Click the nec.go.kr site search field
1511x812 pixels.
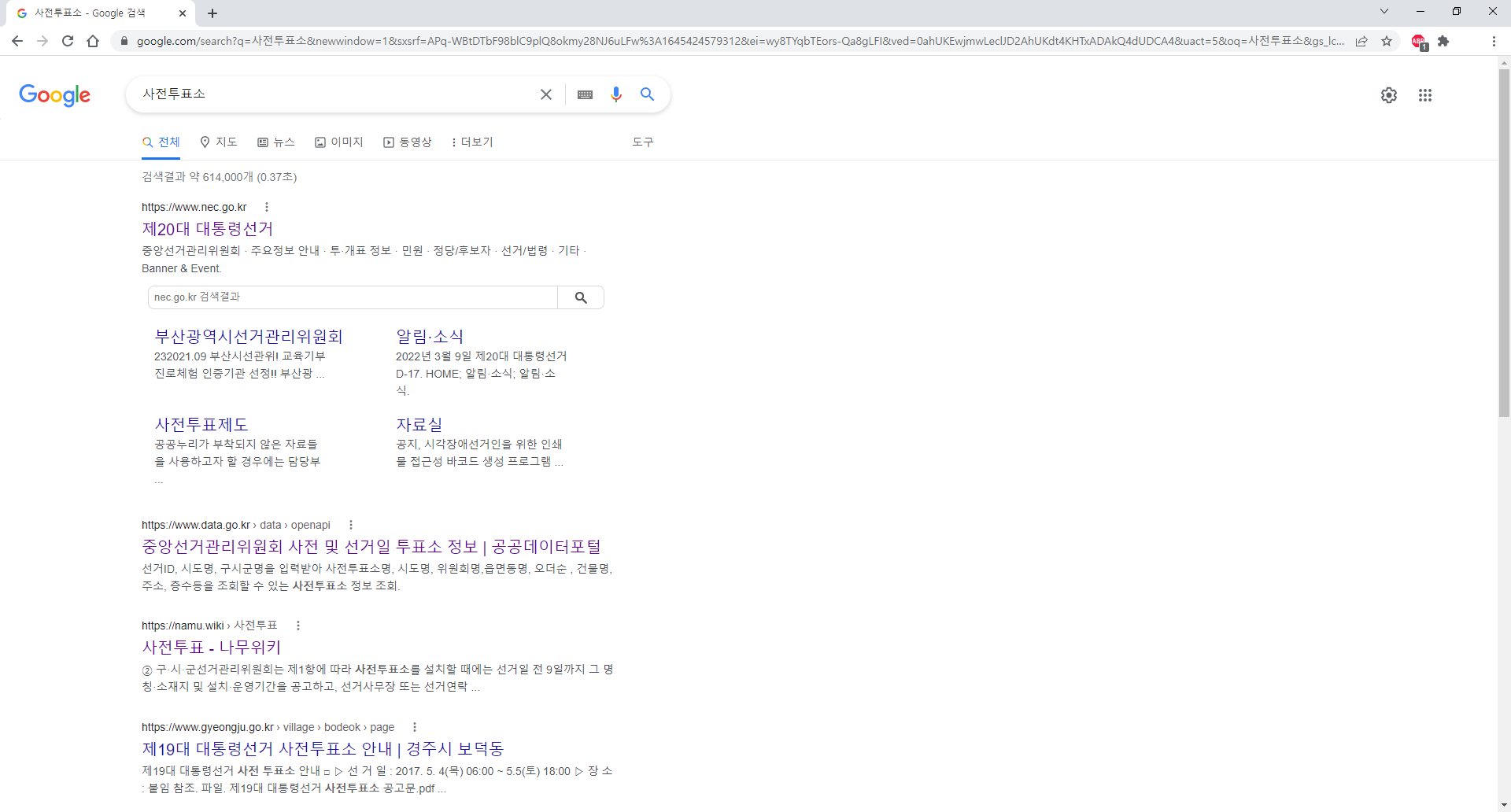pos(353,297)
